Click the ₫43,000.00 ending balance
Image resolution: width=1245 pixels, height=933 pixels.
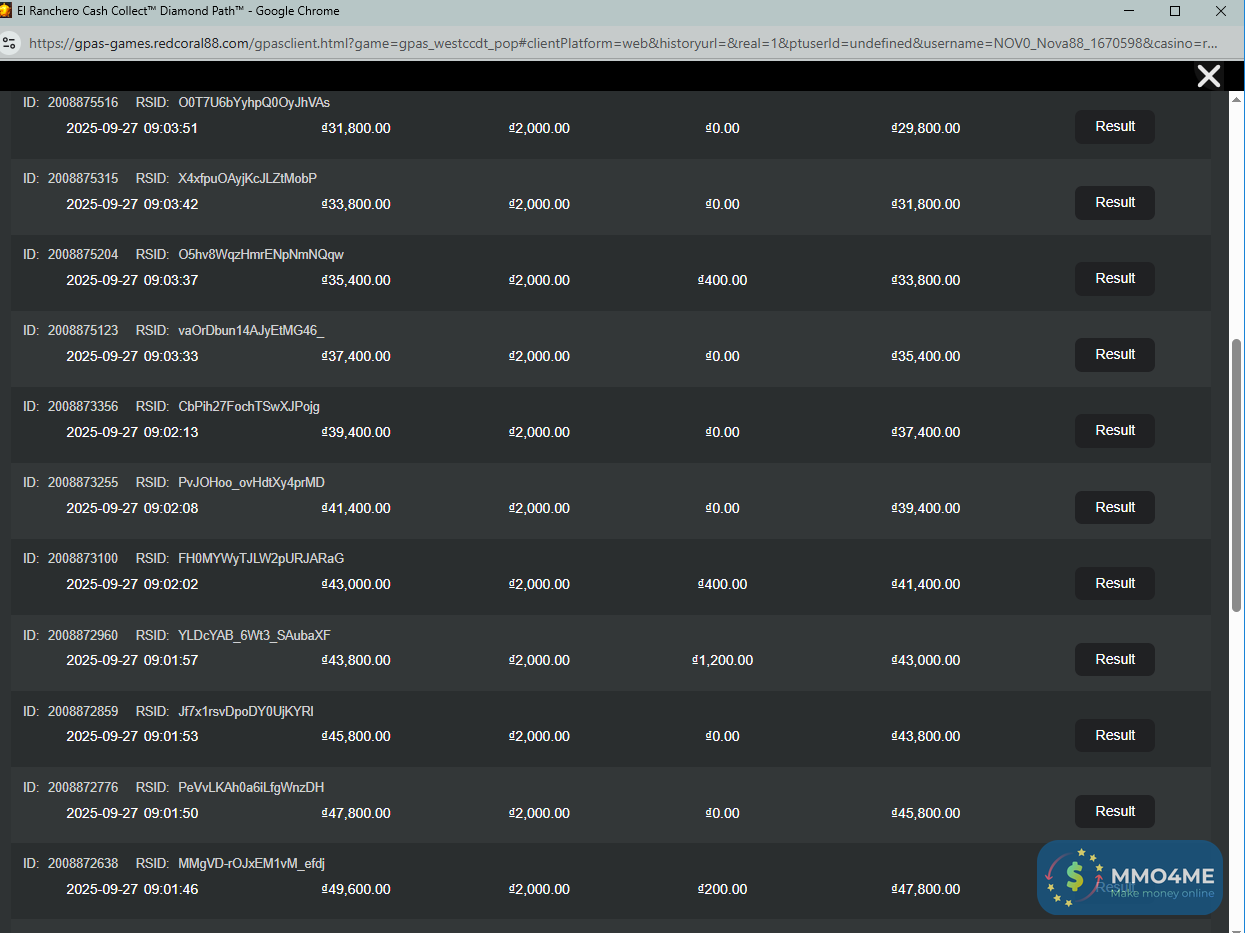[x=926, y=660]
